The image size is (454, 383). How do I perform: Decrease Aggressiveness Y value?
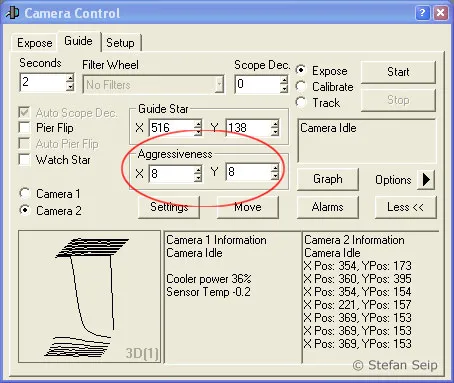click(275, 176)
